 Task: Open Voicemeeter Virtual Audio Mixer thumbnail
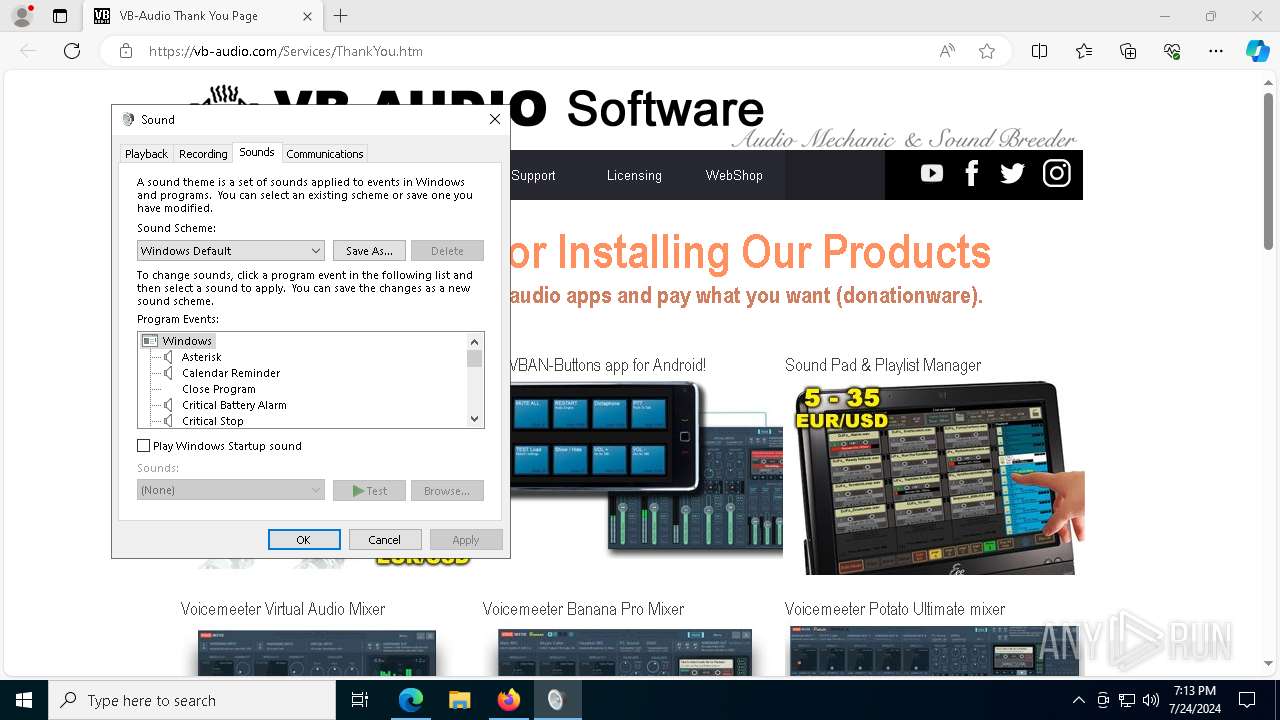coord(317,652)
